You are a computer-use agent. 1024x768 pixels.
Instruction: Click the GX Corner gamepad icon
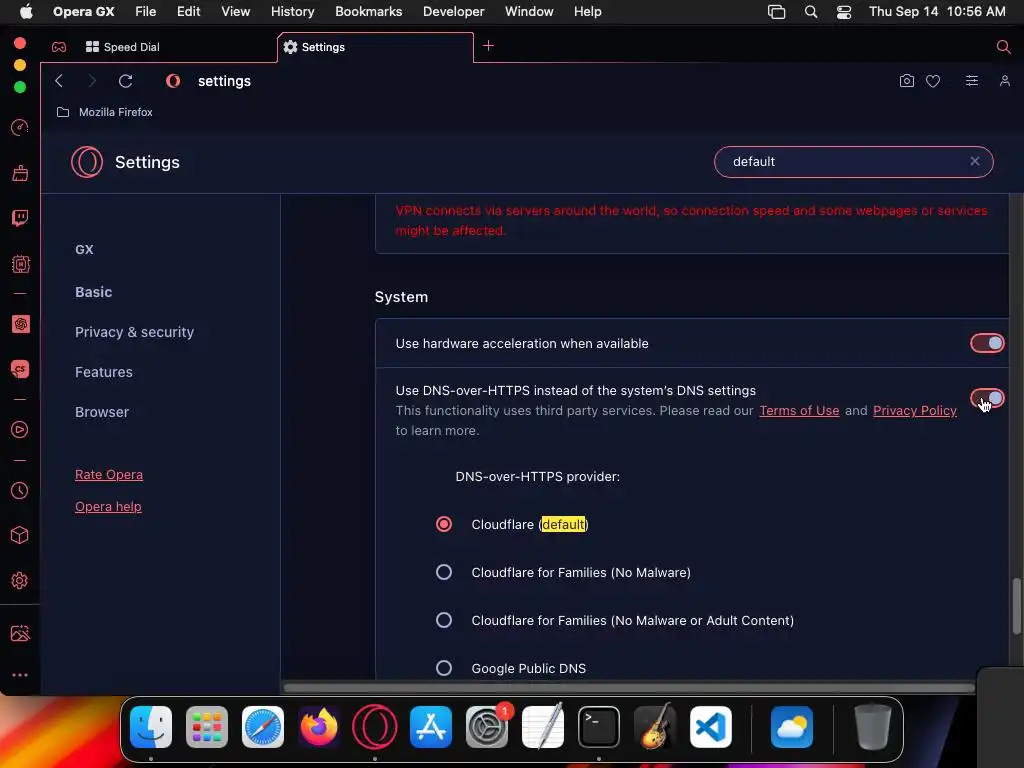click(59, 47)
